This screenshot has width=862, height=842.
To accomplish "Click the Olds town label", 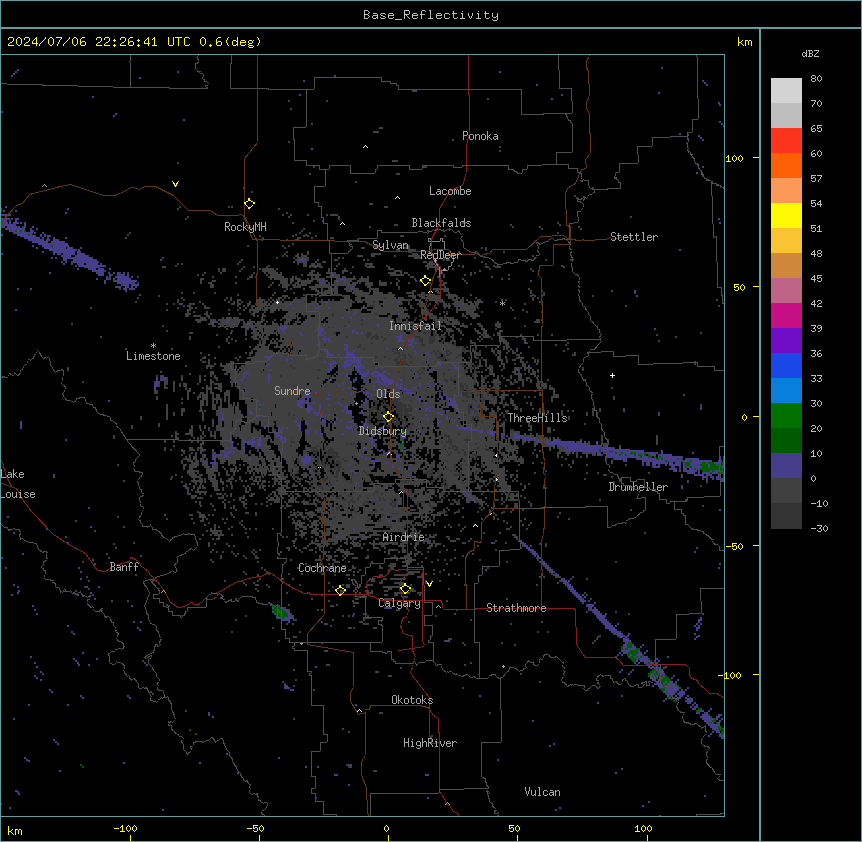I will click(x=388, y=394).
